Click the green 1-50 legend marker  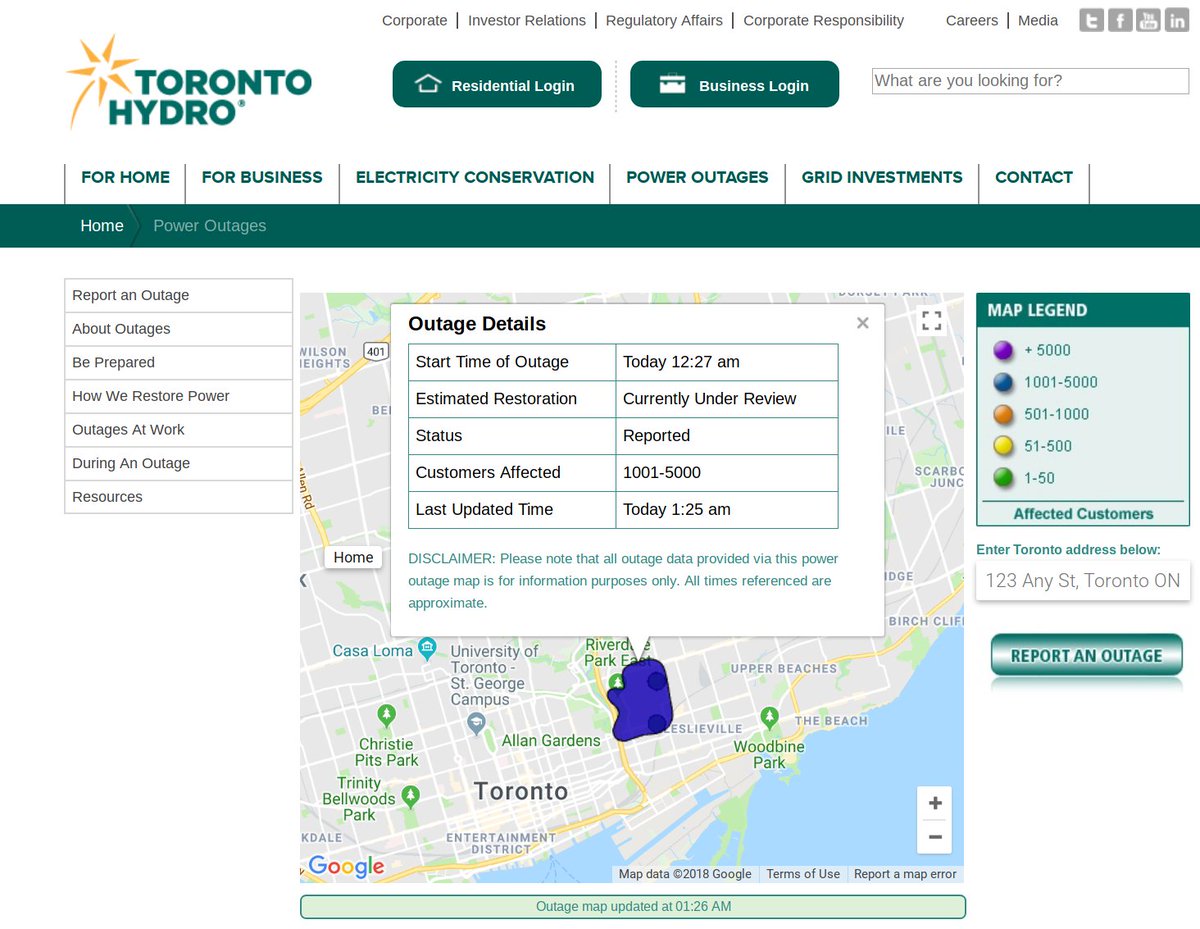pyautogui.click(x=1003, y=479)
